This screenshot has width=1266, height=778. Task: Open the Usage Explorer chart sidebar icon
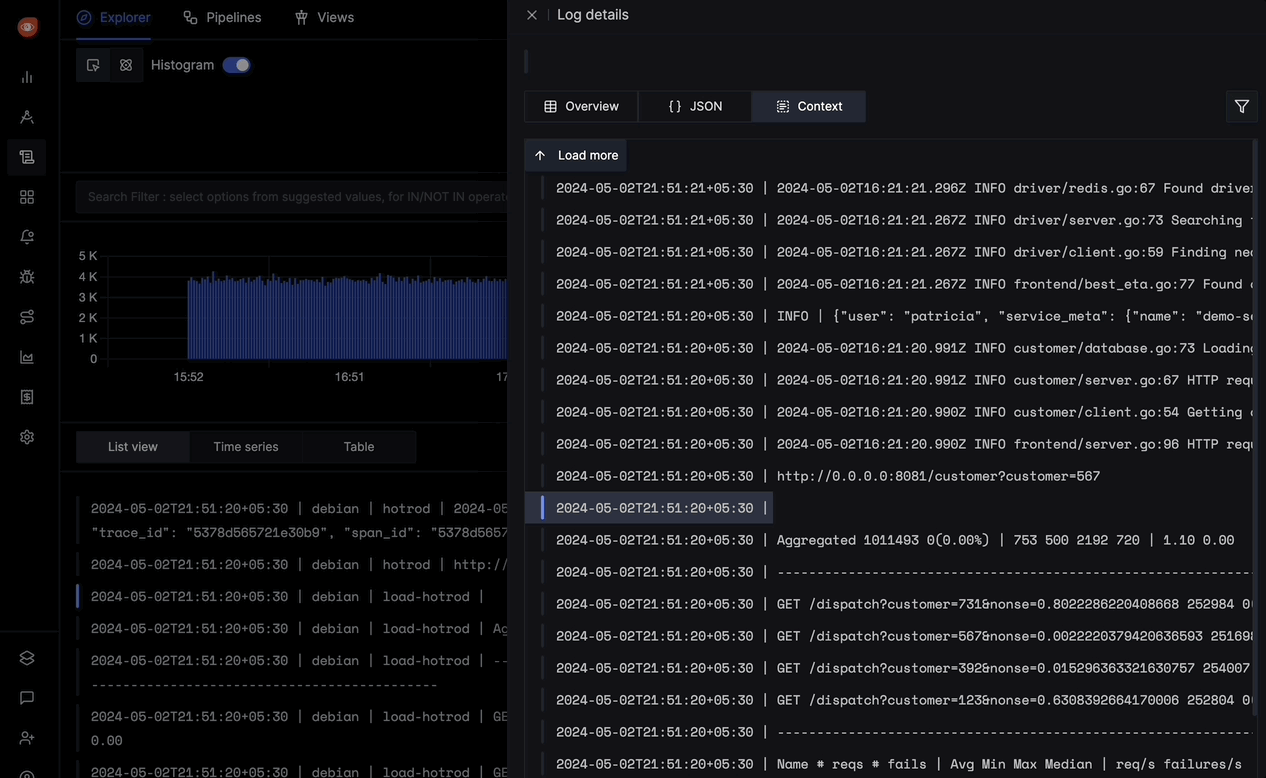pyautogui.click(x=27, y=357)
